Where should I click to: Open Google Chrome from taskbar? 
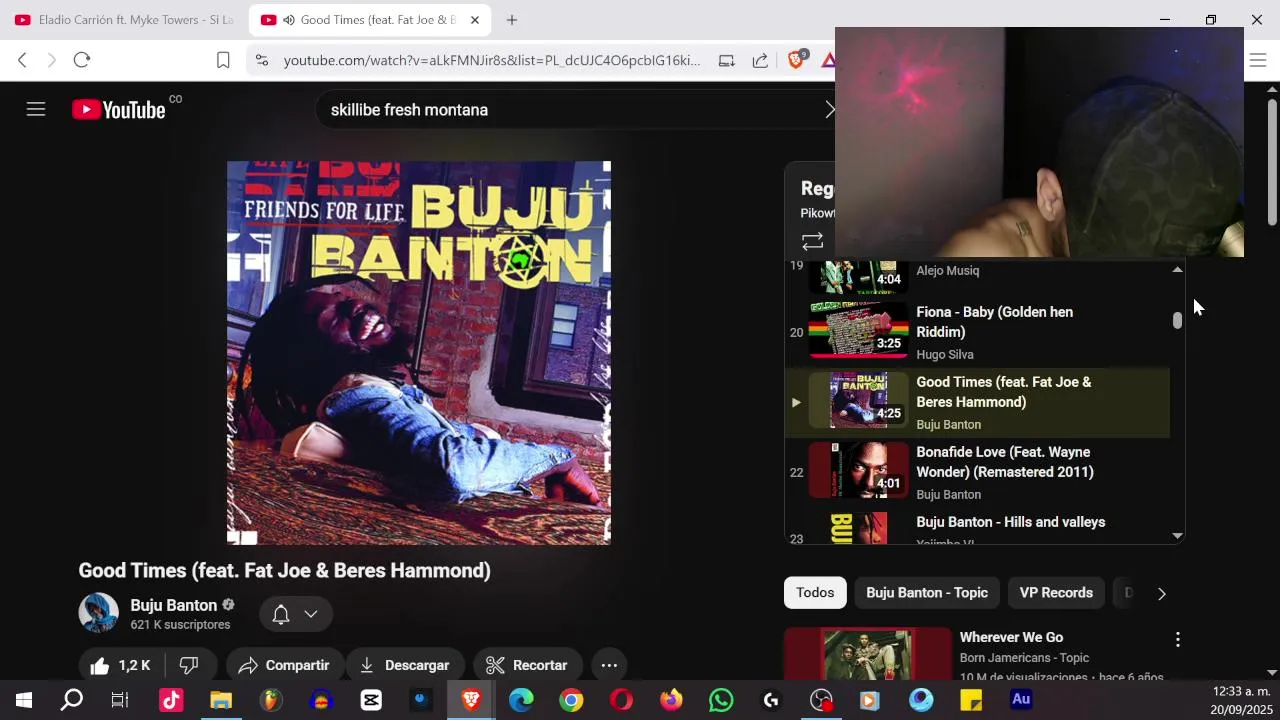[571, 700]
